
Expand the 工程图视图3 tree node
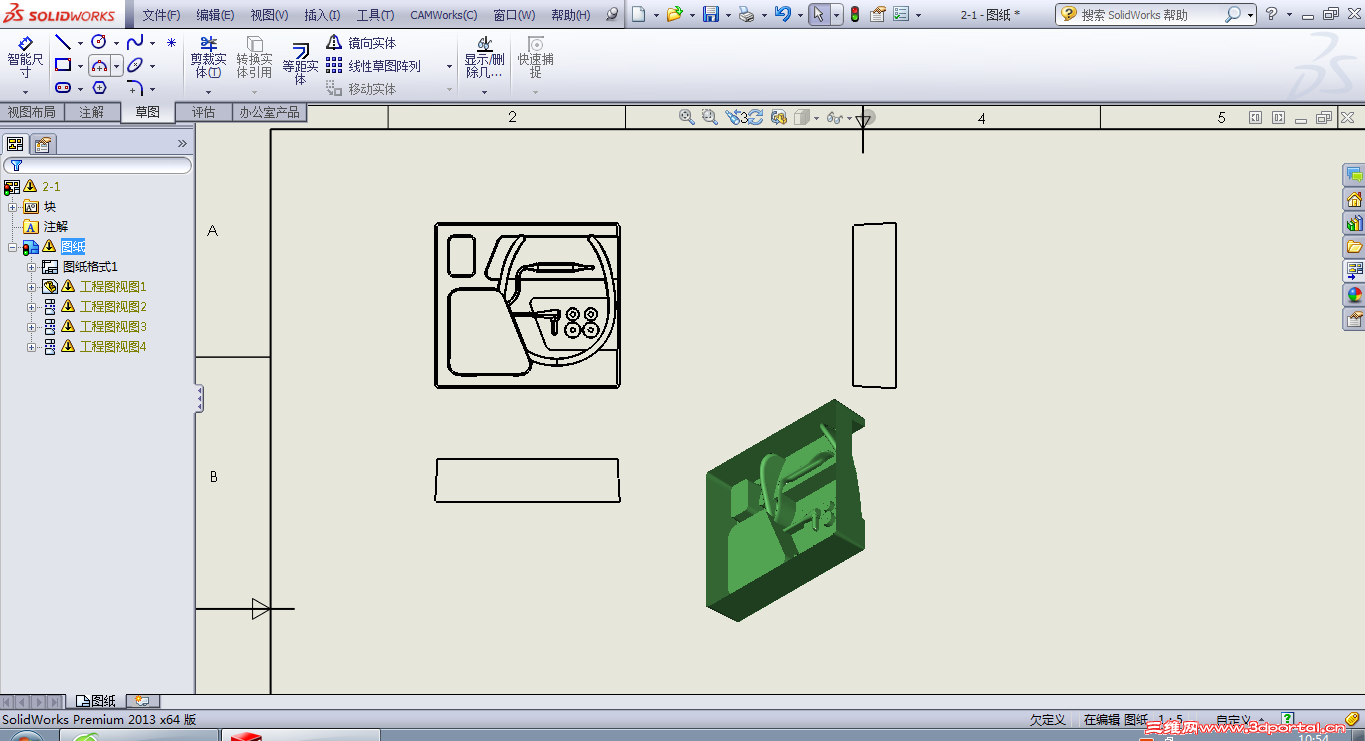pyautogui.click(x=32, y=327)
